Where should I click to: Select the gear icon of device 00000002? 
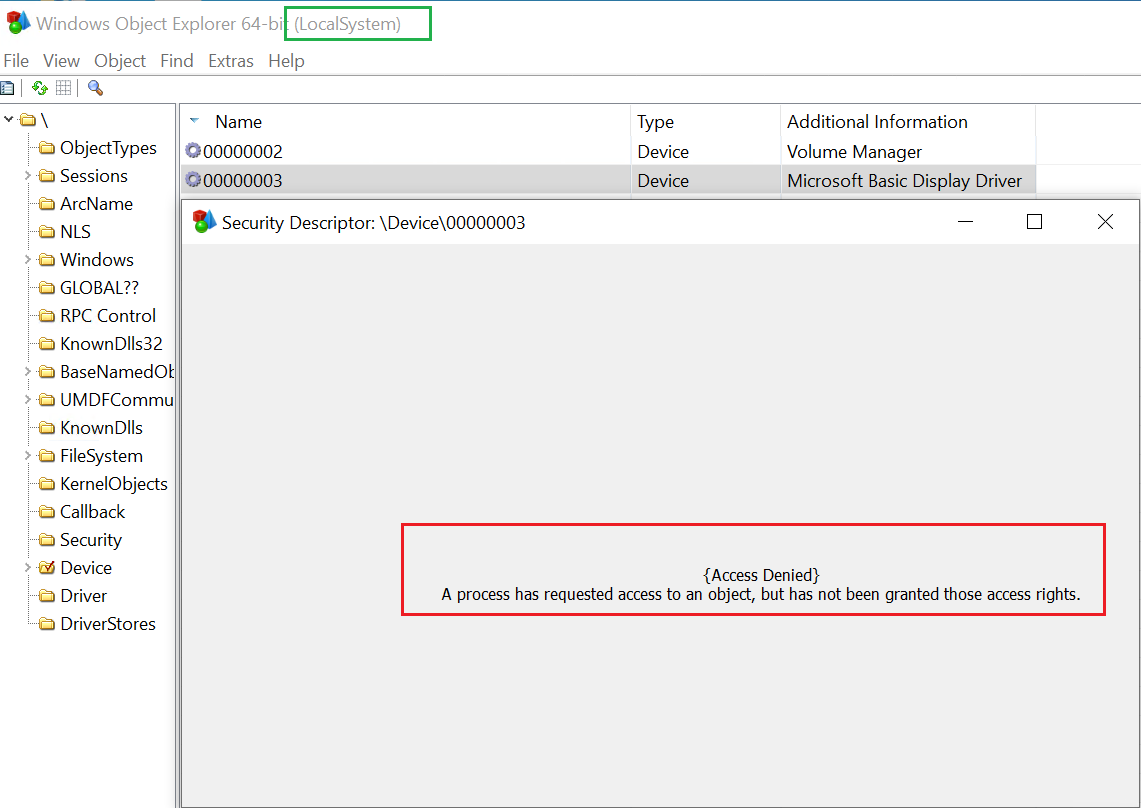[x=193, y=151]
